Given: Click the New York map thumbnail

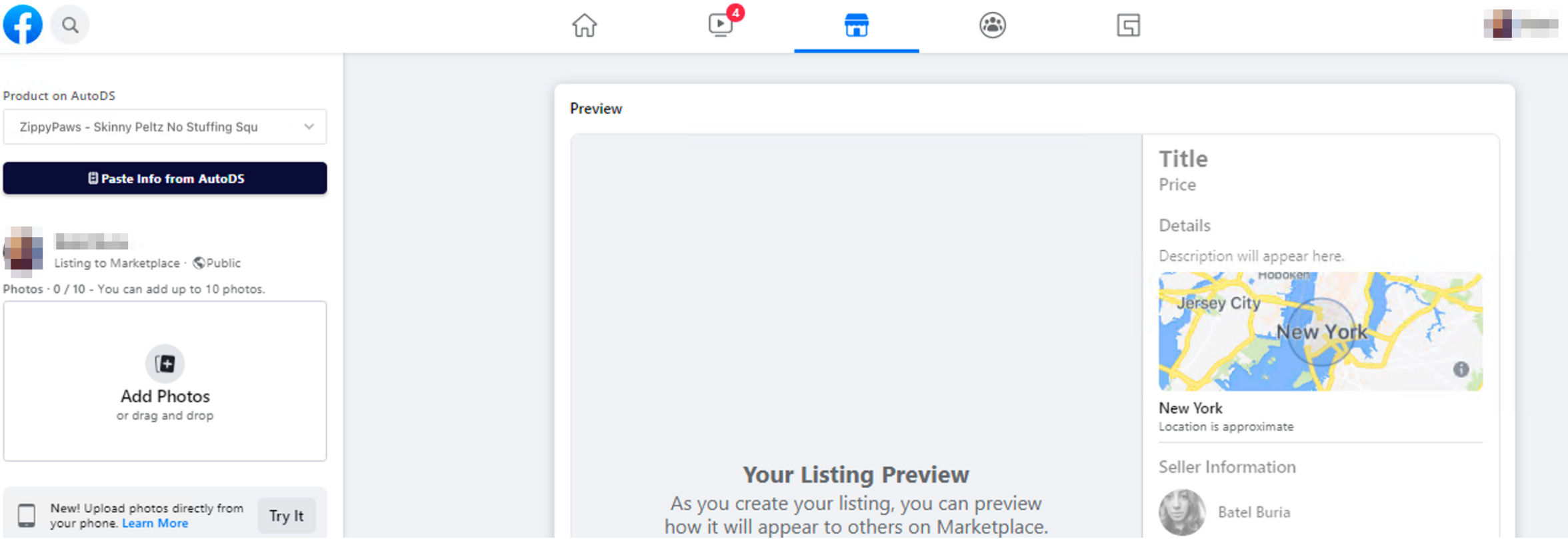Looking at the screenshot, I should [x=1320, y=332].
